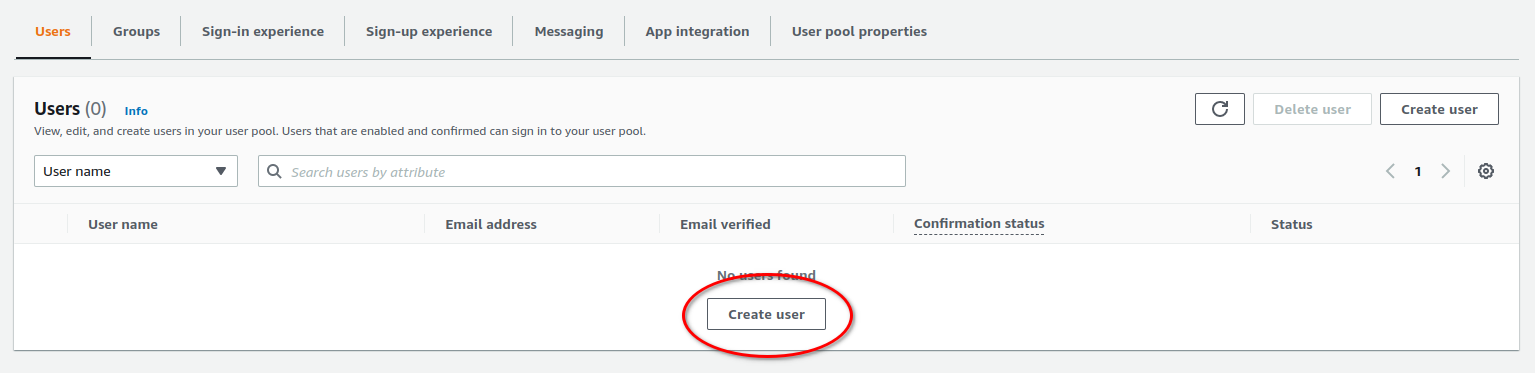Open the Sign-up experience tab
The width and height of the screenshot is (1535, 373).
tap(429, 31)
